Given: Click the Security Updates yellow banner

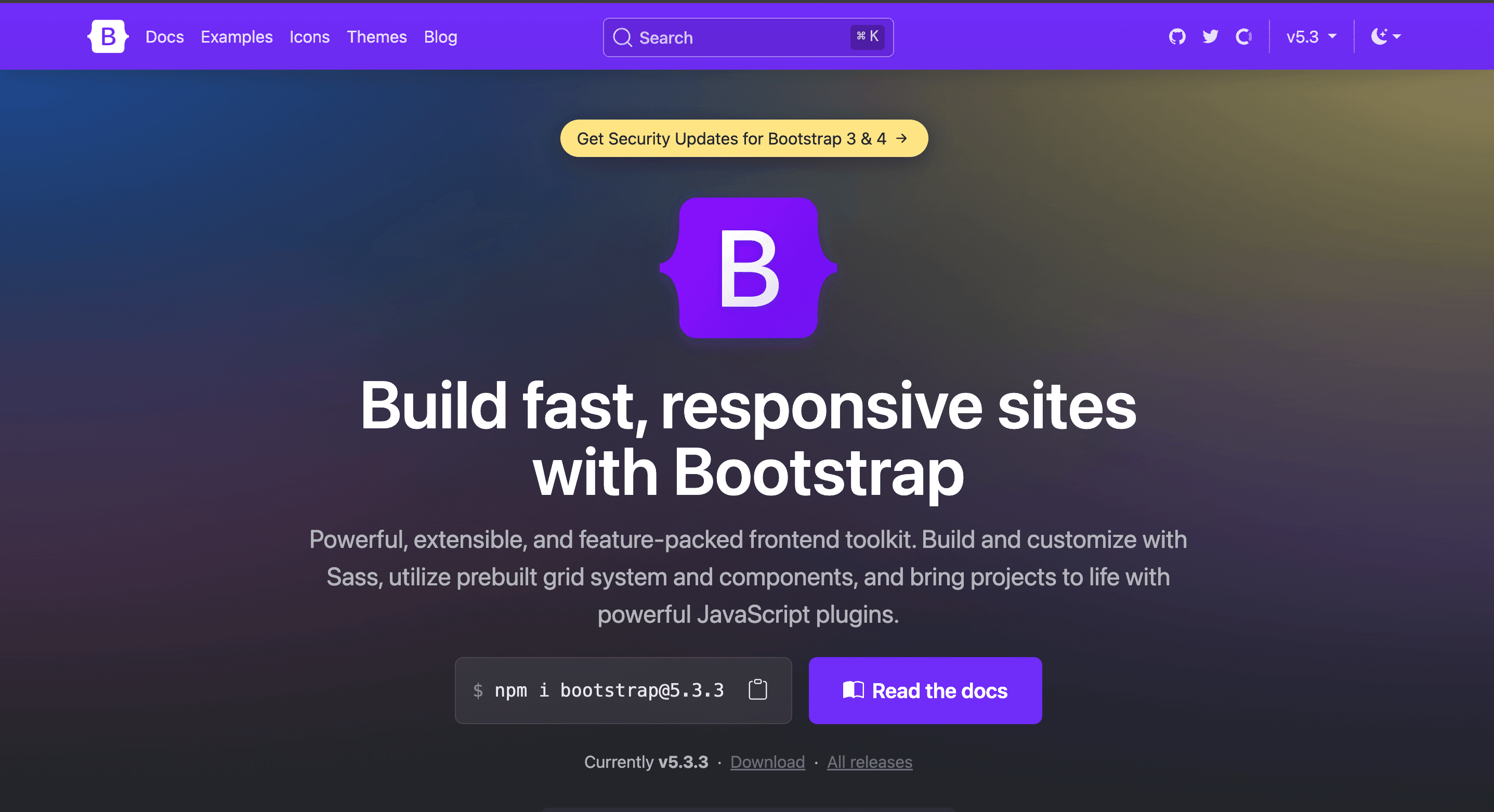Looking at the screenshot, I should [x=743, y=139].
